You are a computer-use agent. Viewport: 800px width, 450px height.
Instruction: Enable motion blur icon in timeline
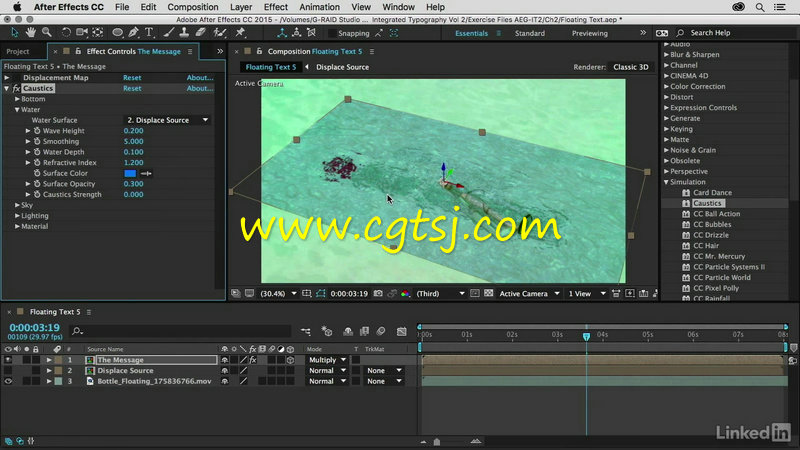381,332
